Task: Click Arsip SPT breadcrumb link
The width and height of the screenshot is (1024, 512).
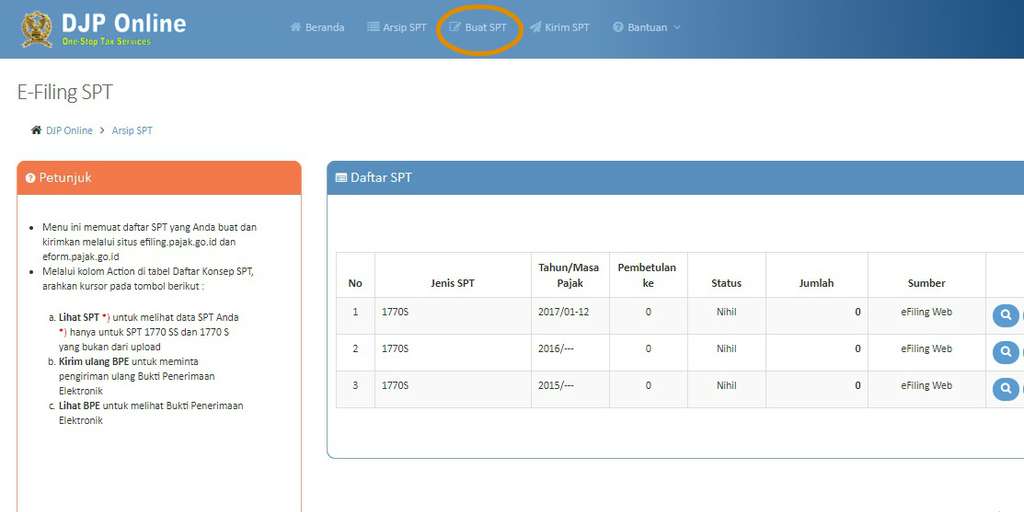Action: [132, 131]
